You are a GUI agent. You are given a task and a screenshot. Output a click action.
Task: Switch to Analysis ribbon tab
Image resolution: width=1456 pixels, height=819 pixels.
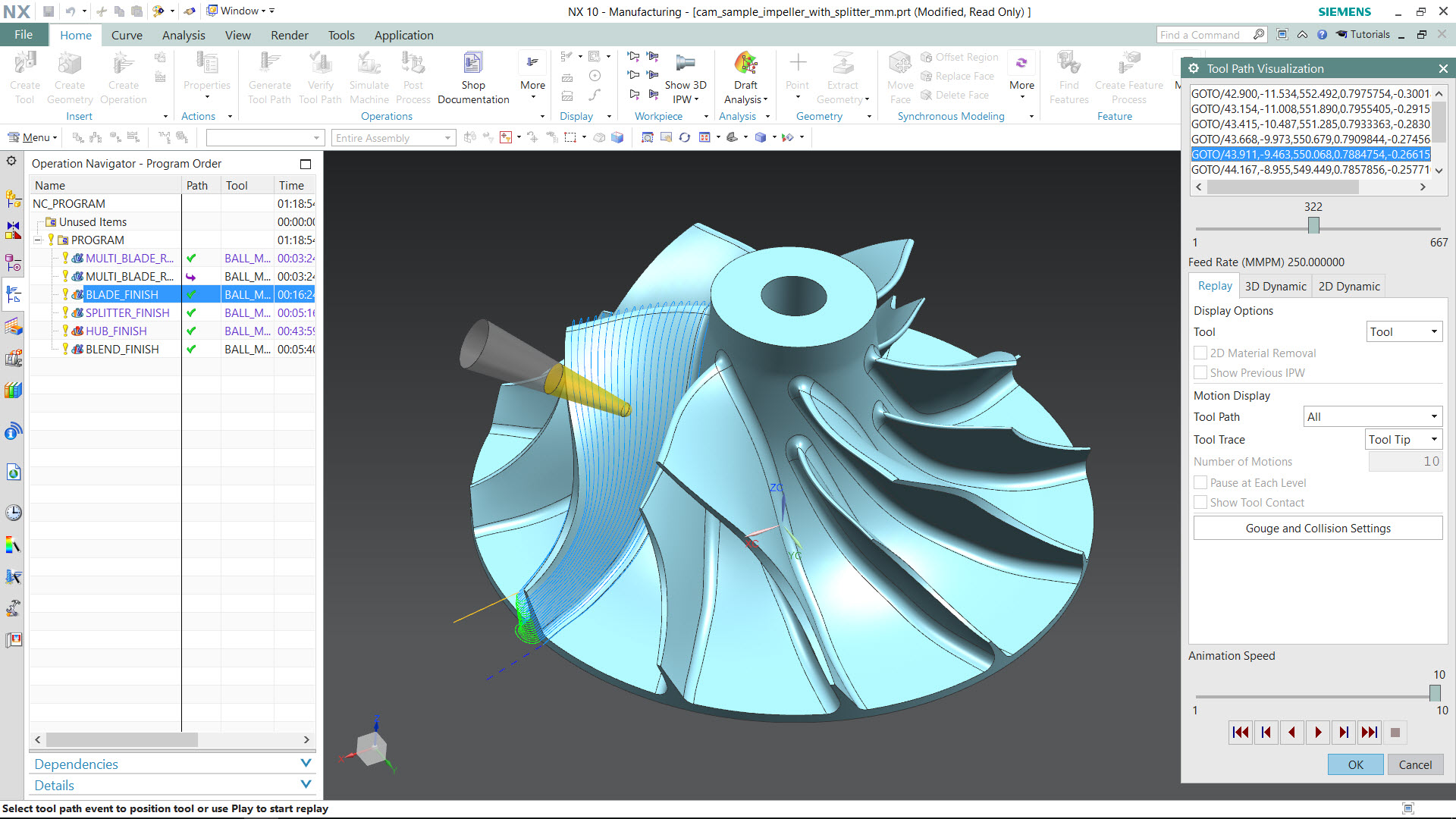[x=184, y=35]
